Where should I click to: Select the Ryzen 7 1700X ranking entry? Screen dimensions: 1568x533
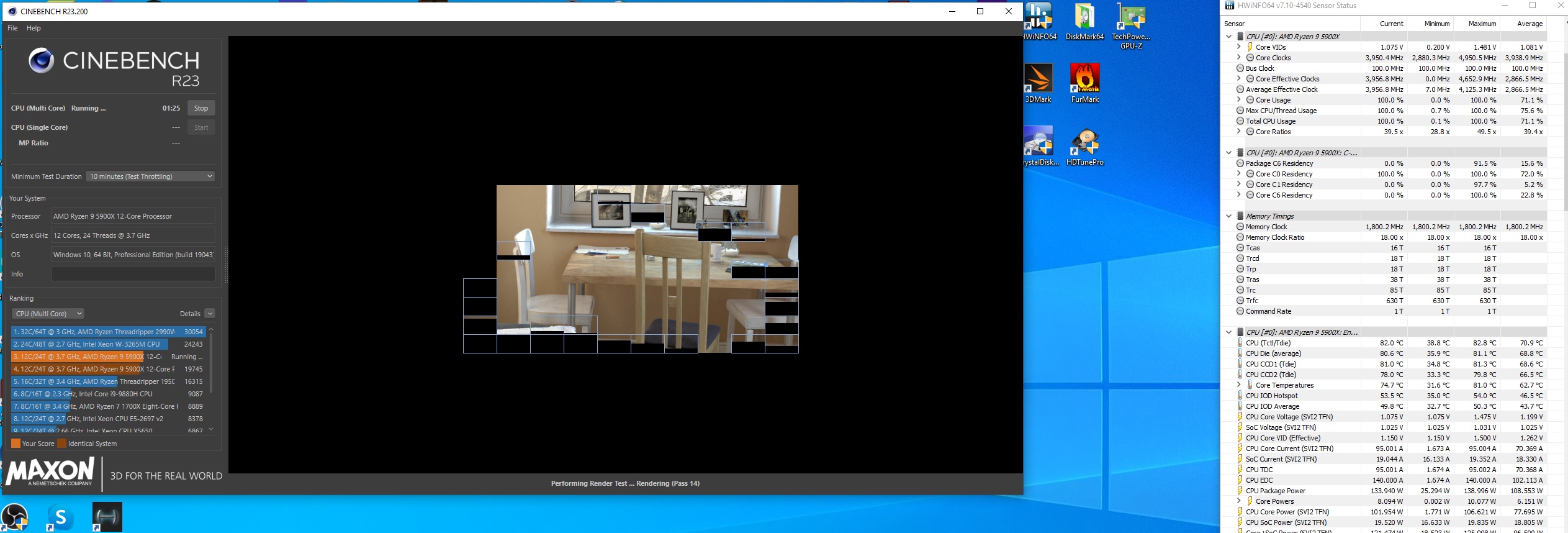click(x=108, y=406)
